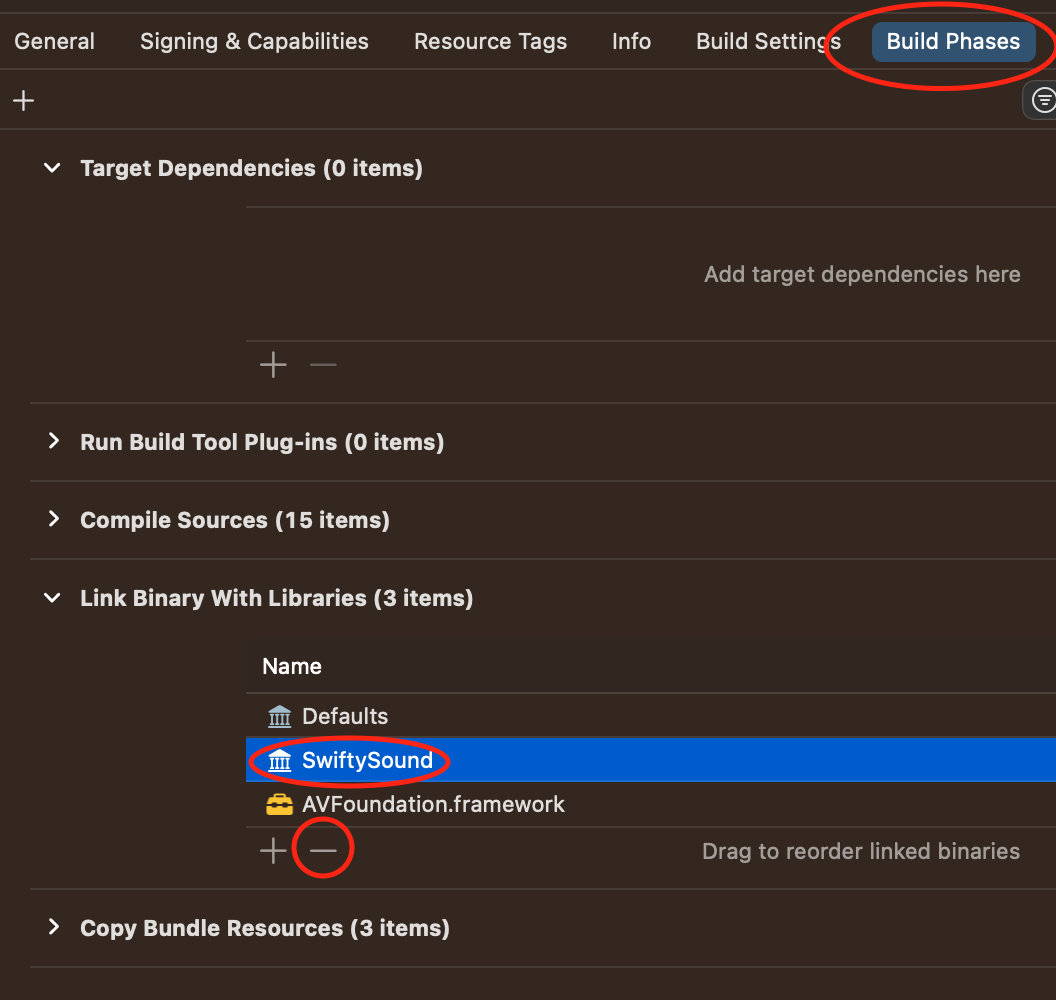Click the library icon beside Defaults
Screen dimensions: 1056x1000
point(279,716)
